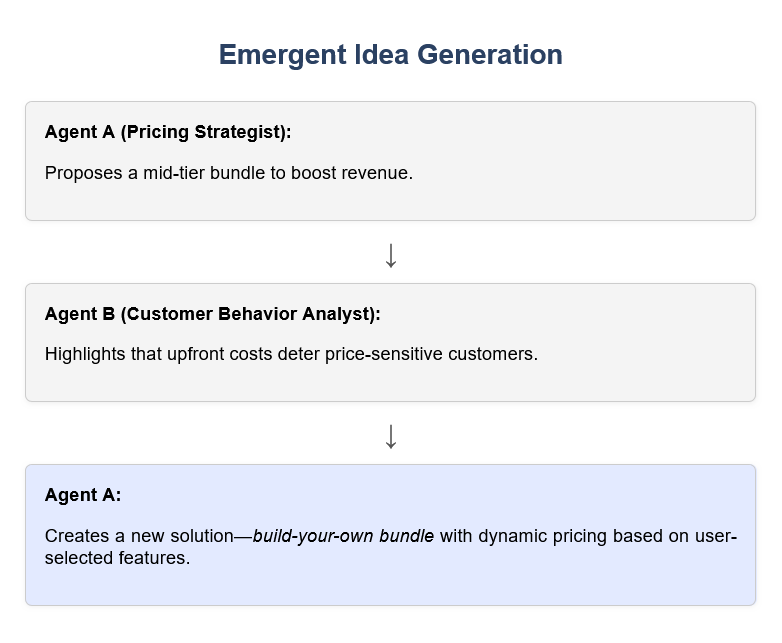Click the "Highlights that upfront costs" sentence
The height and width of the screenshot is (643, 782).
click(292, 354)
